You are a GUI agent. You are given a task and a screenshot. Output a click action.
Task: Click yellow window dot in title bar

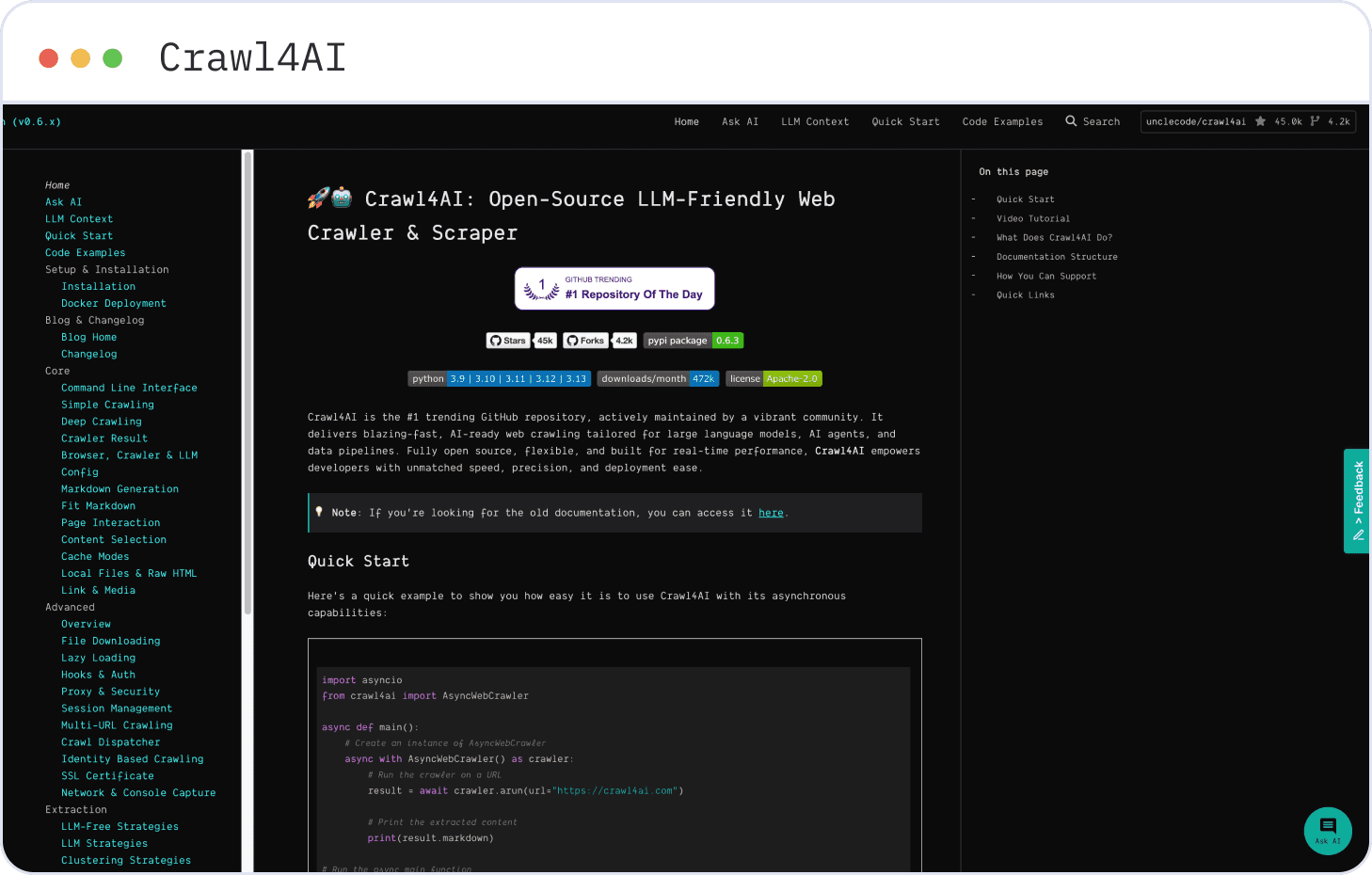pyautogui.click(x=81, y=58)
